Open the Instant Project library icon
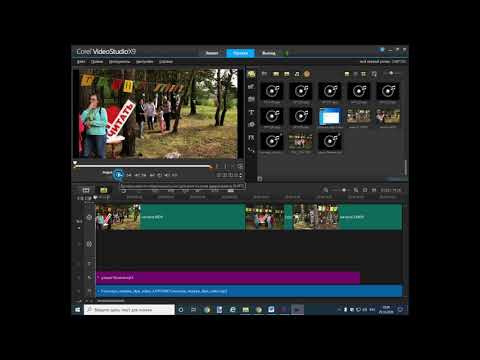Viewport: 480px width, 360px height. click(252, 87)
